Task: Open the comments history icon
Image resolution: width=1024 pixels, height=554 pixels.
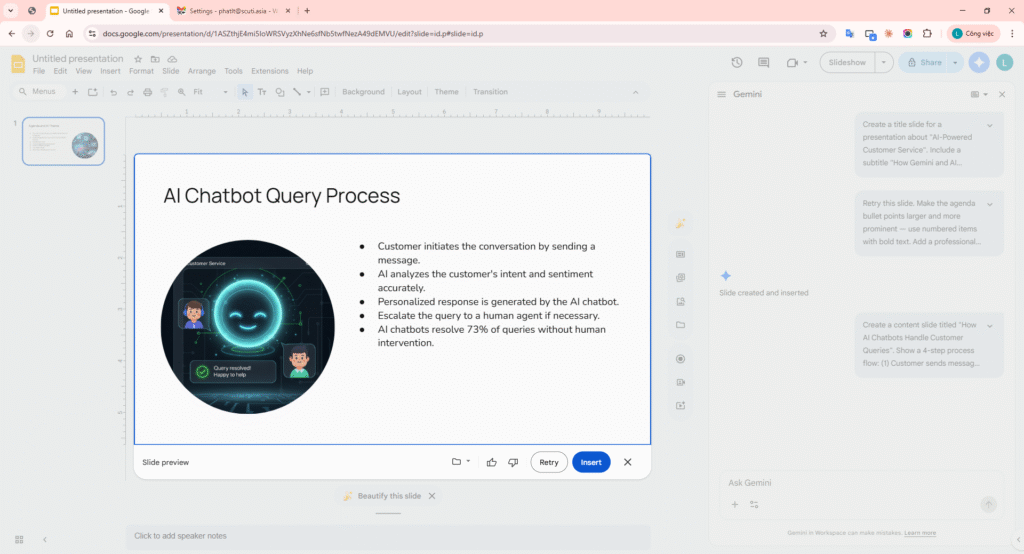Action: pos(764,62)
